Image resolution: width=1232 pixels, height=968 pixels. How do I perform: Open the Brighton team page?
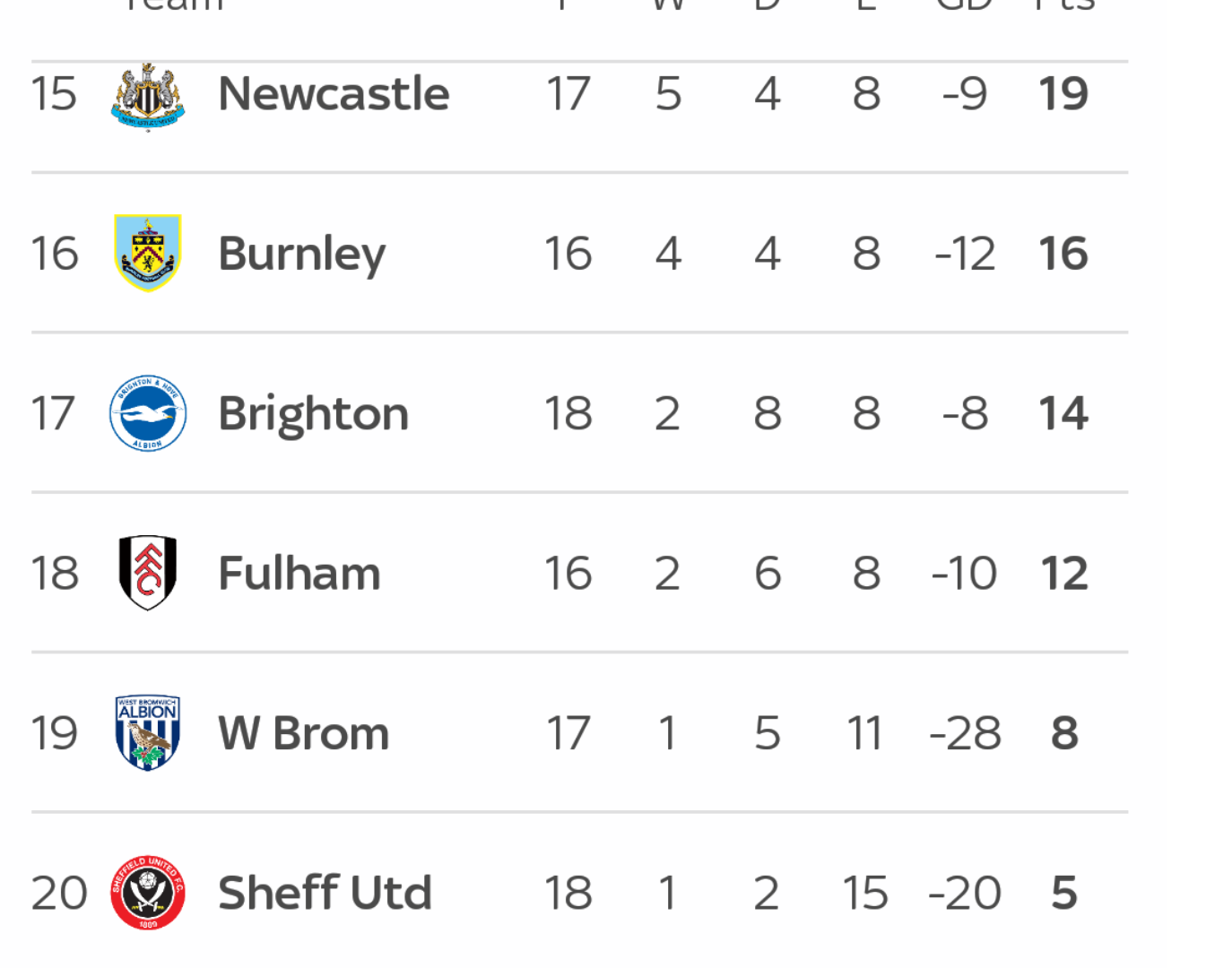click(x=313, y=415)
